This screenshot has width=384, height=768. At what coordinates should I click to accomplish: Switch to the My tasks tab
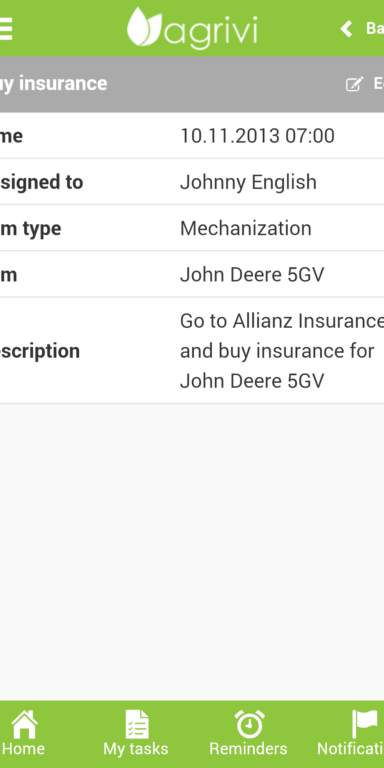pyautogui.click(x=136, y=734)
